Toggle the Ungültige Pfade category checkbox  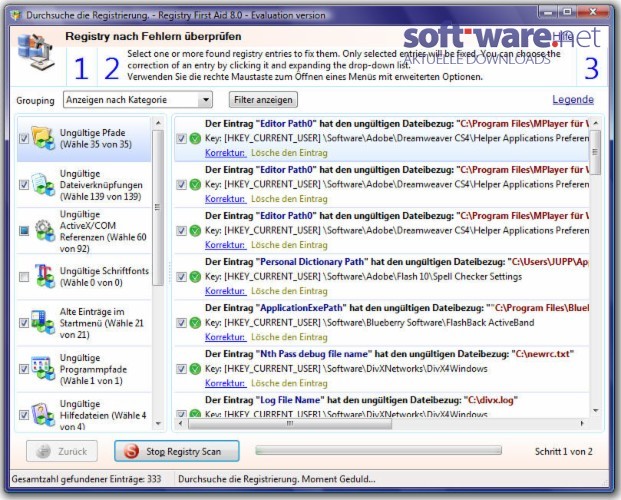click(x=24, y=138)
